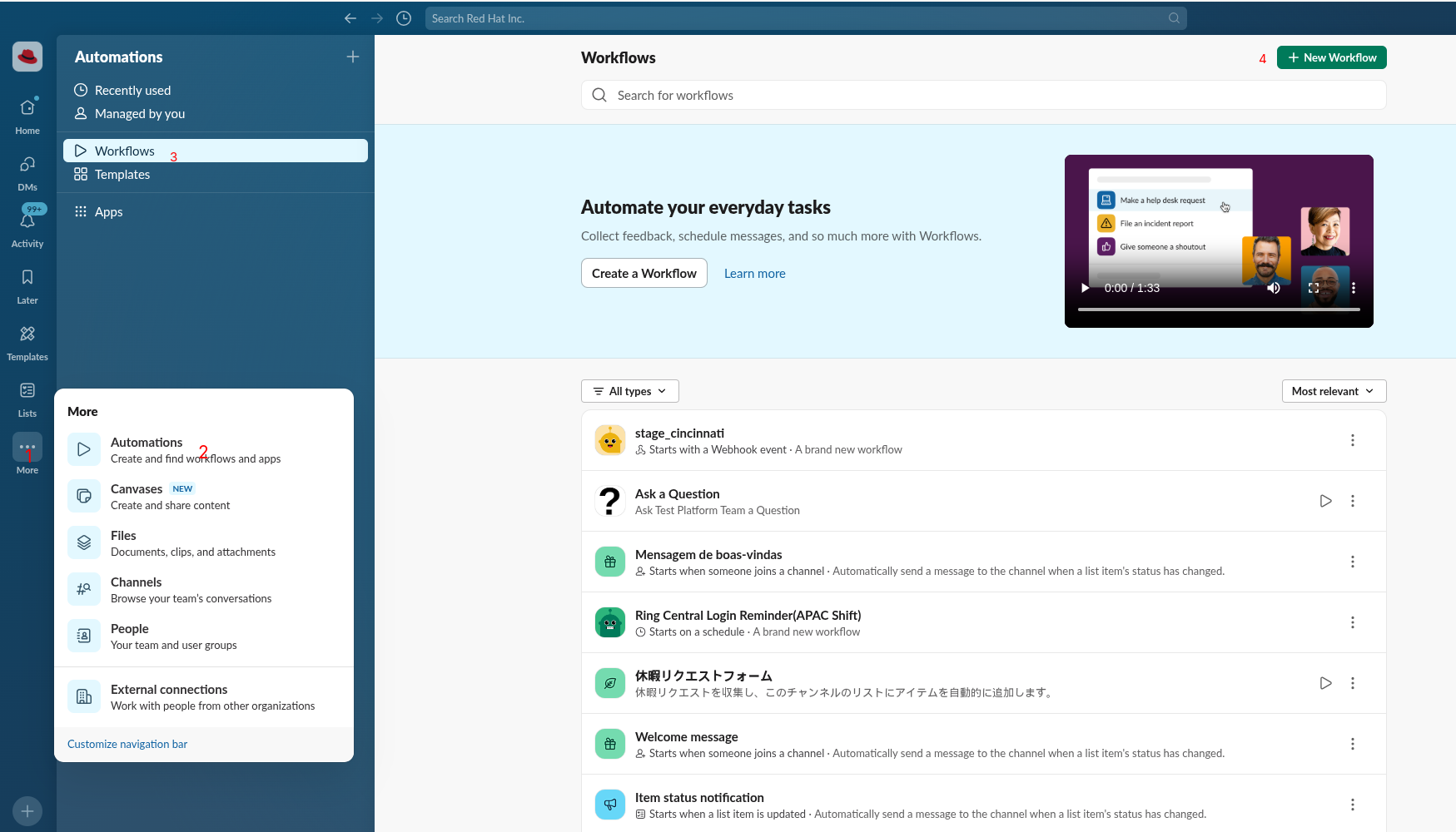The height and width of the screenshot is (832, 1456).
Task: Open video more options menu
Action: [1354, 288]
